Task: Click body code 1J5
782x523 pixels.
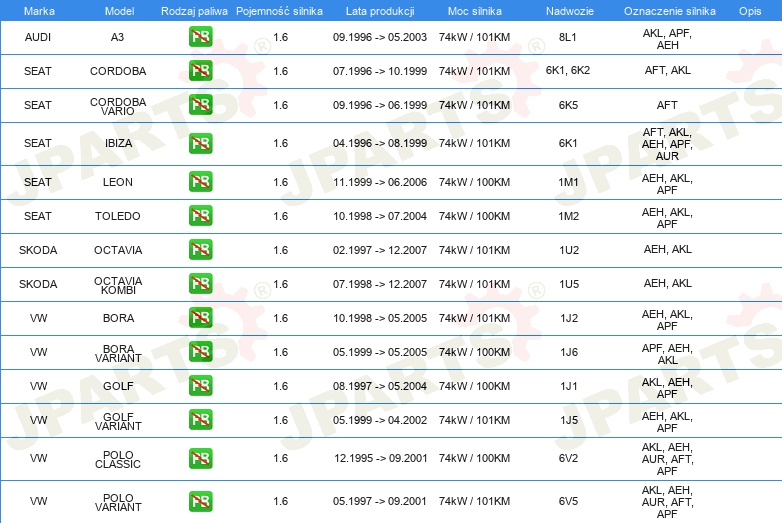Action: [x=569, y=420]
